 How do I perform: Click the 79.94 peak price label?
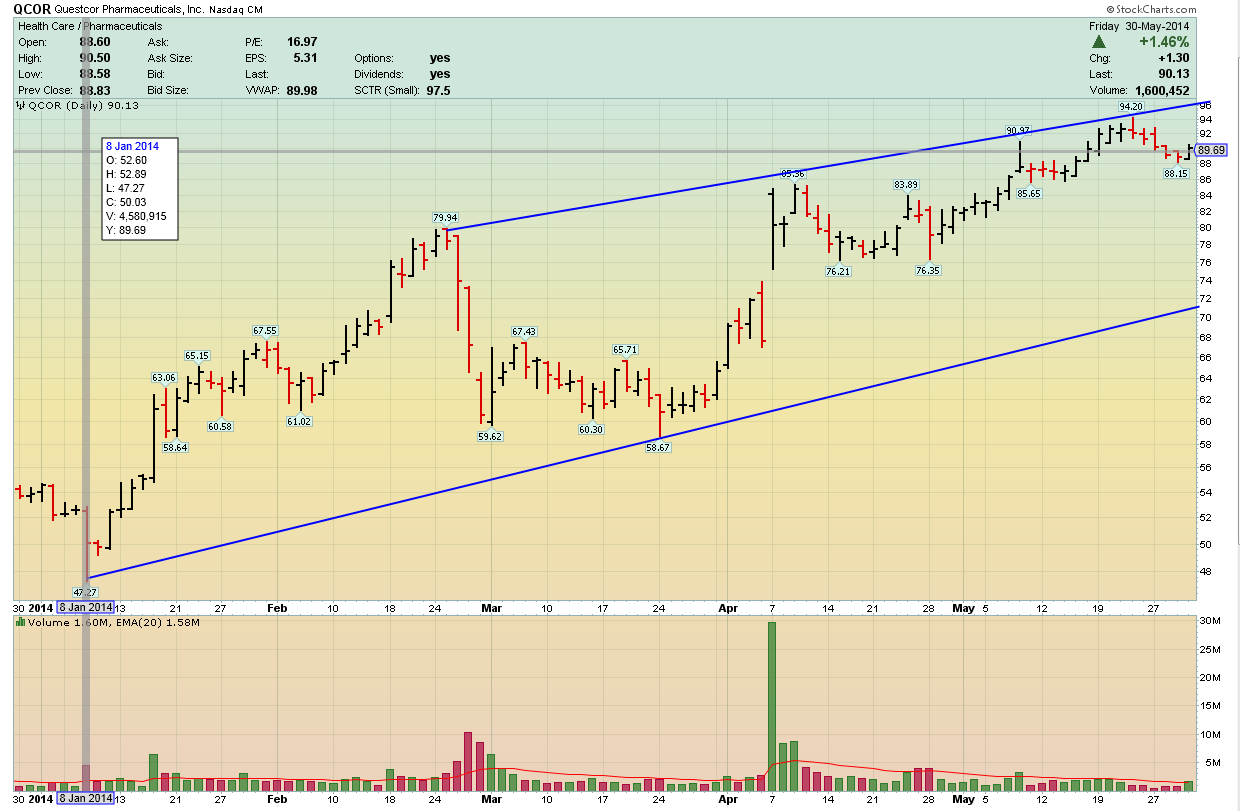pos(446,217)
